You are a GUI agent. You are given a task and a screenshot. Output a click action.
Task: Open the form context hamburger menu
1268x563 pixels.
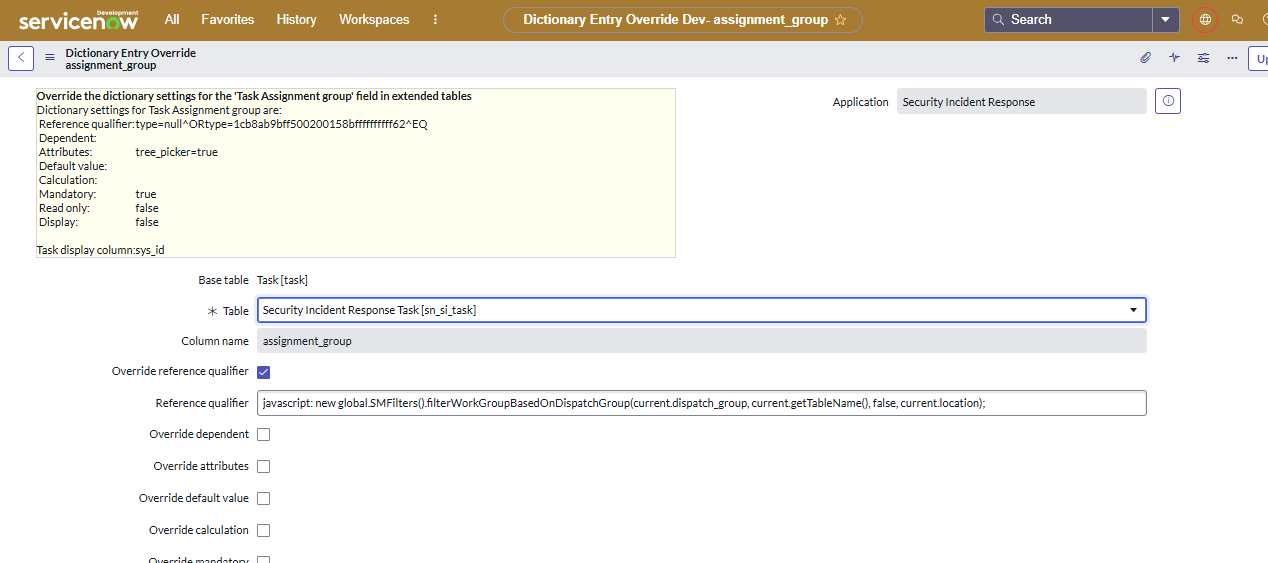[50, 58]
